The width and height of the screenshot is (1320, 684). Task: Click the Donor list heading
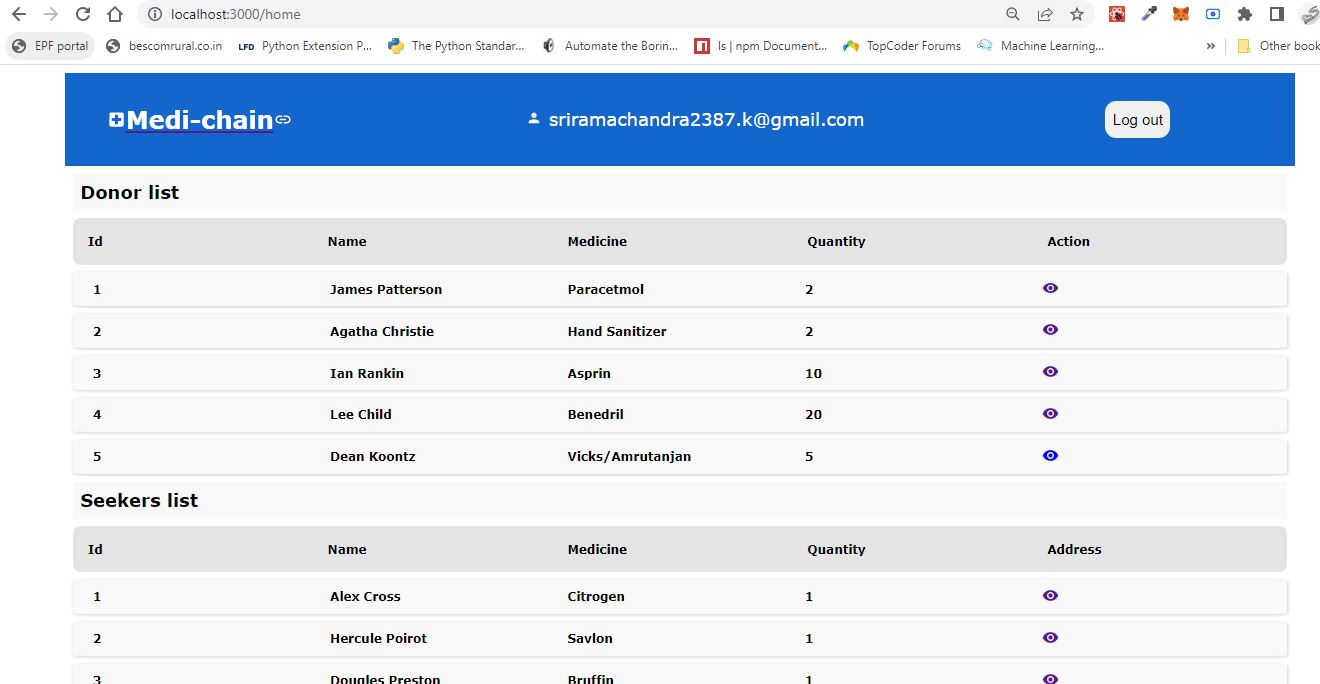[130, 193]
